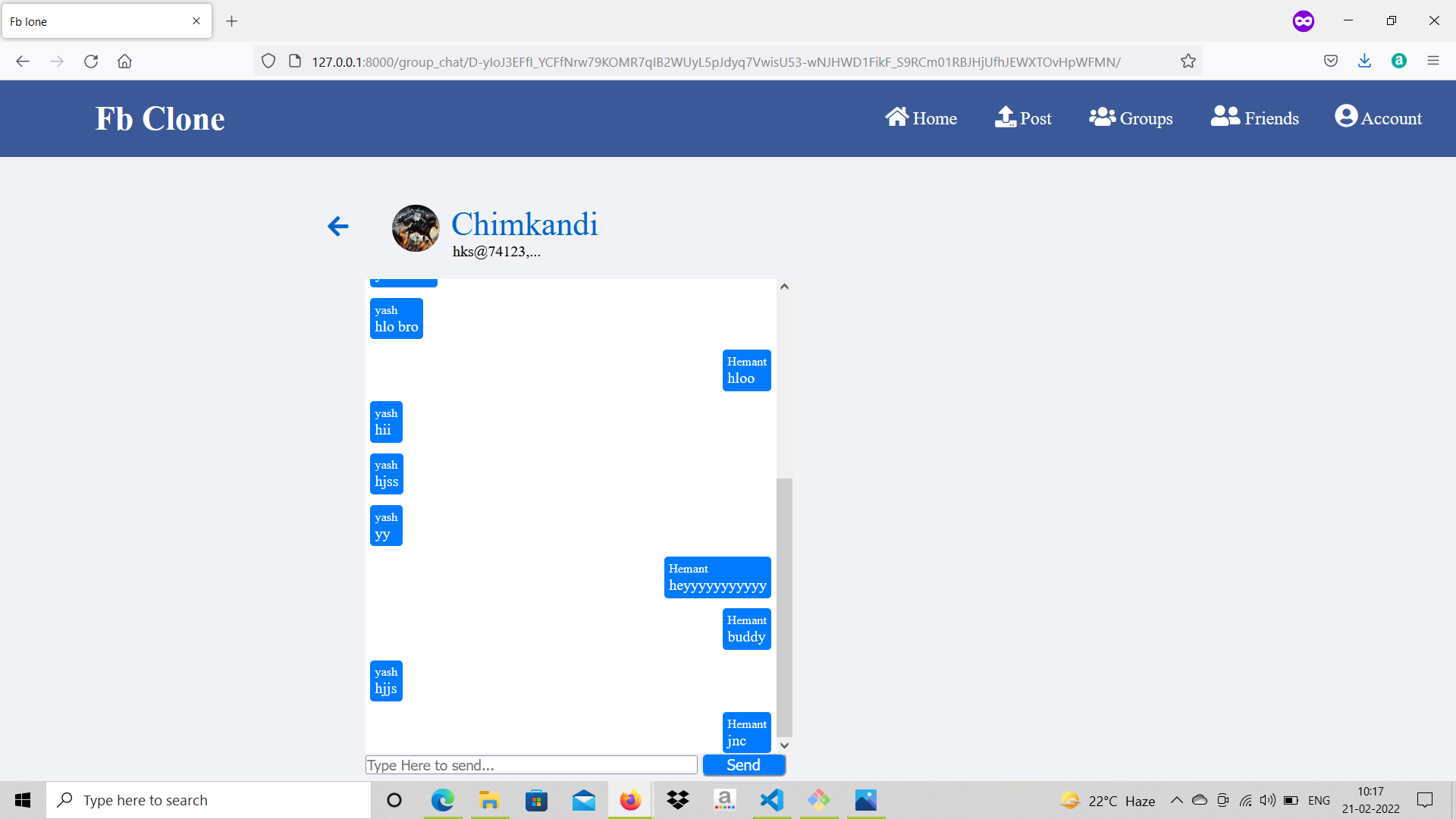This screenshot has width=1456, height=819.
Task: Launch Visual Studio Code from taskbar
Action: [x=772, y=800]
